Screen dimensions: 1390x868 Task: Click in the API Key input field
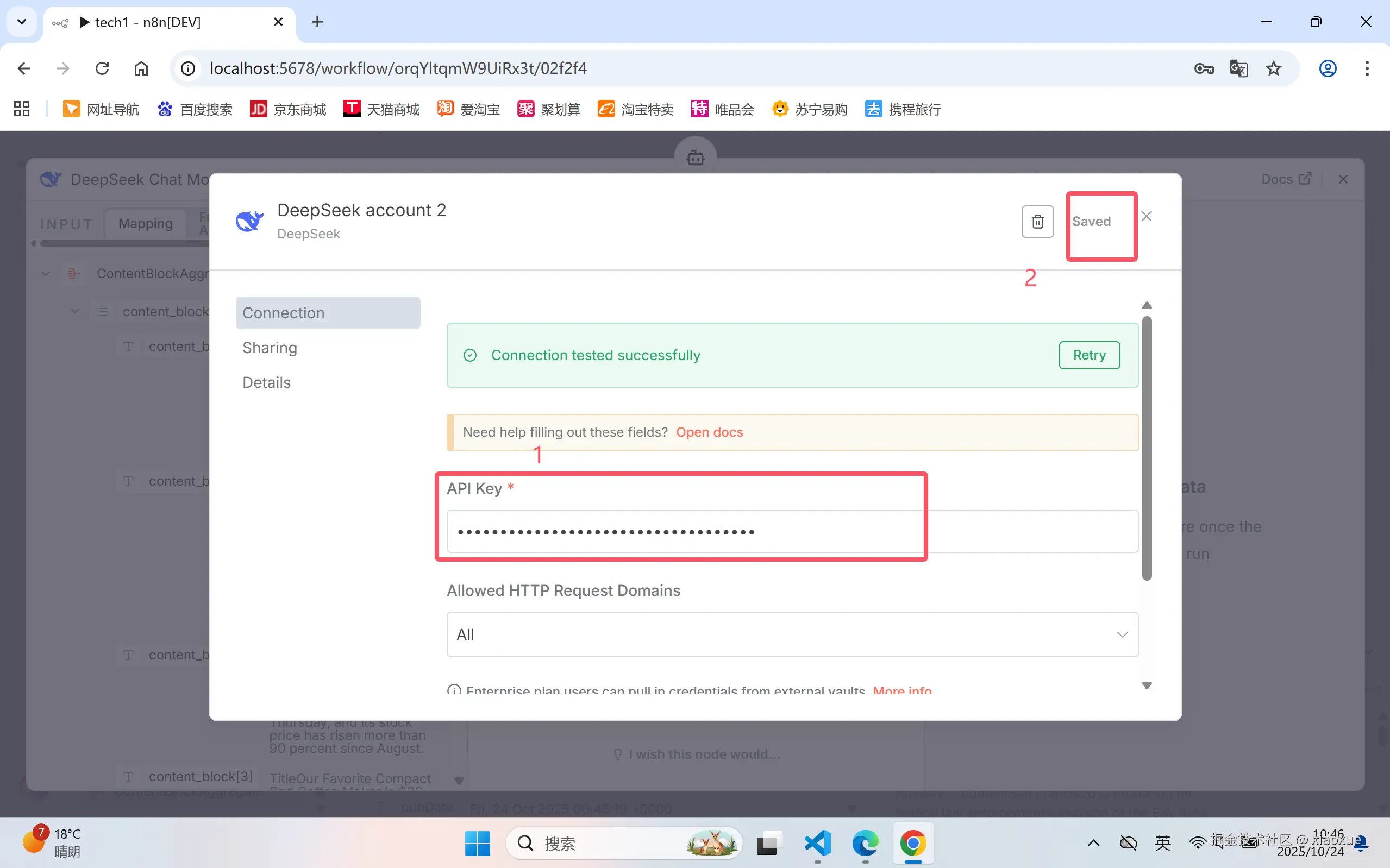792,532
